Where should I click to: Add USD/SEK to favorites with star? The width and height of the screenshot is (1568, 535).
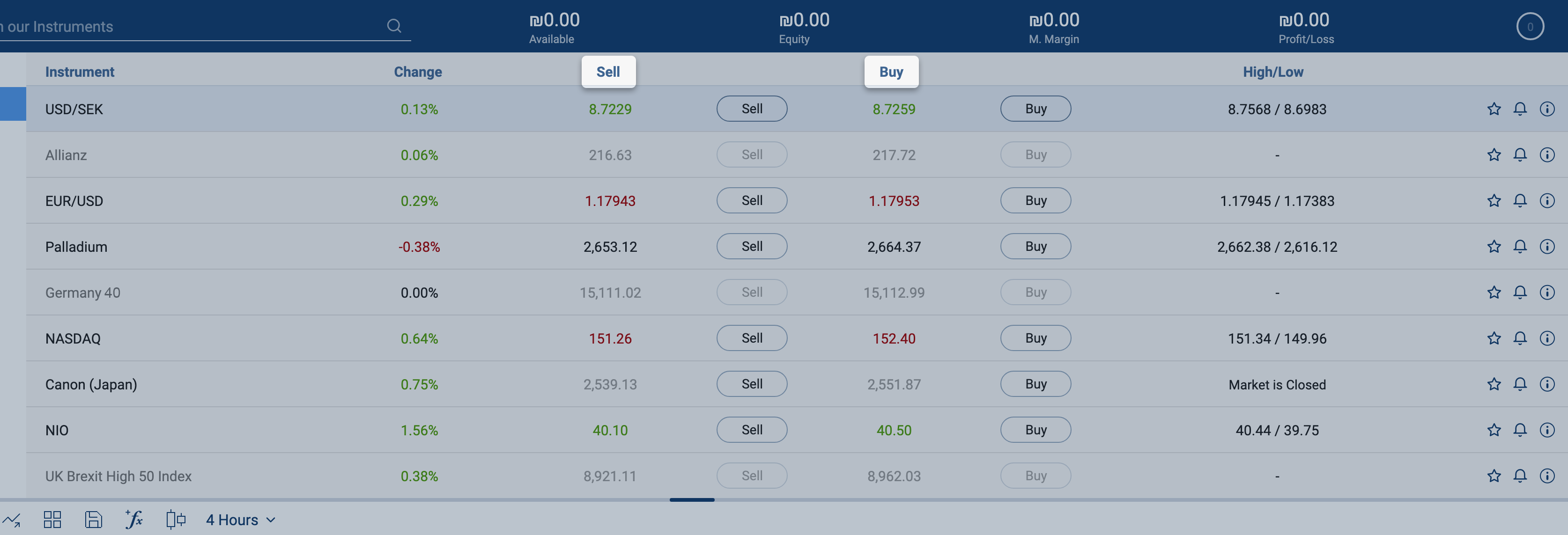(1494, 109)
